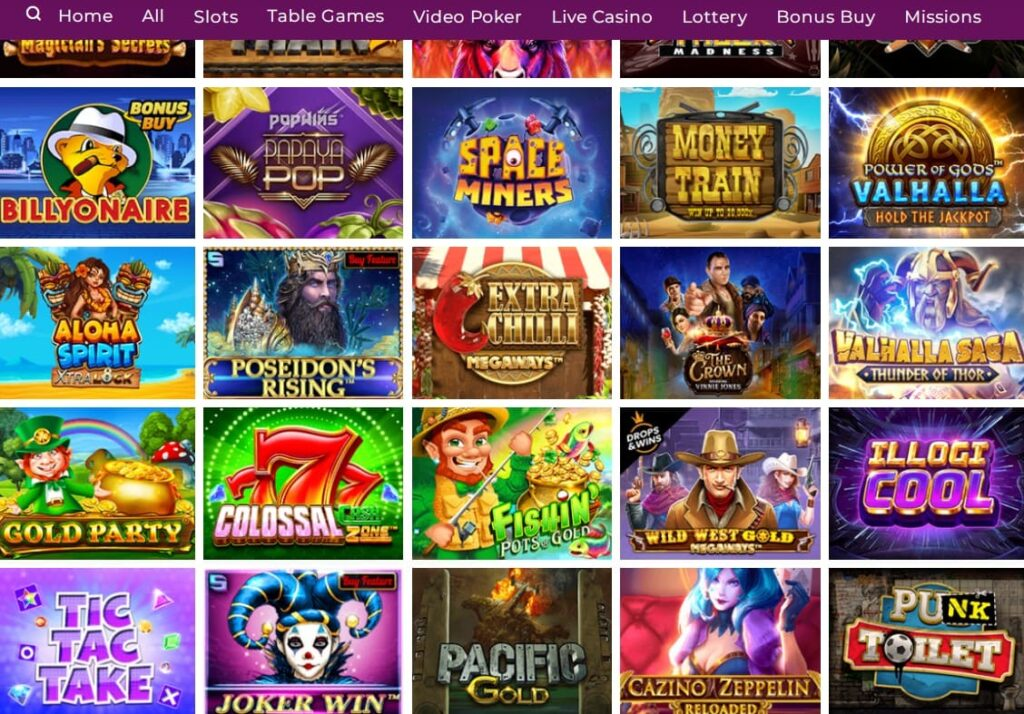Launch the Gold Party slot
The height and width of the screenshot is (714, 1024).
[x=97, y=483]
